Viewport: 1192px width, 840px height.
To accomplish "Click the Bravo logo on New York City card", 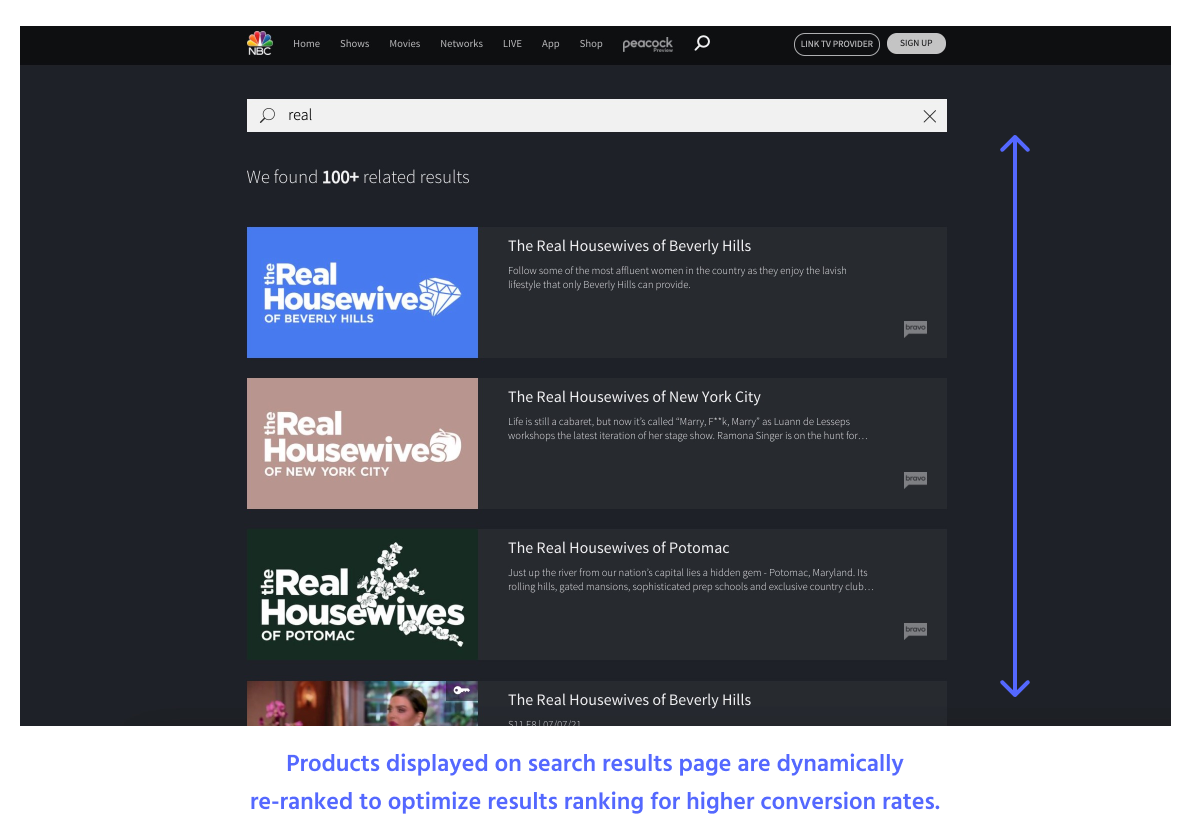I will pos(915,479).
